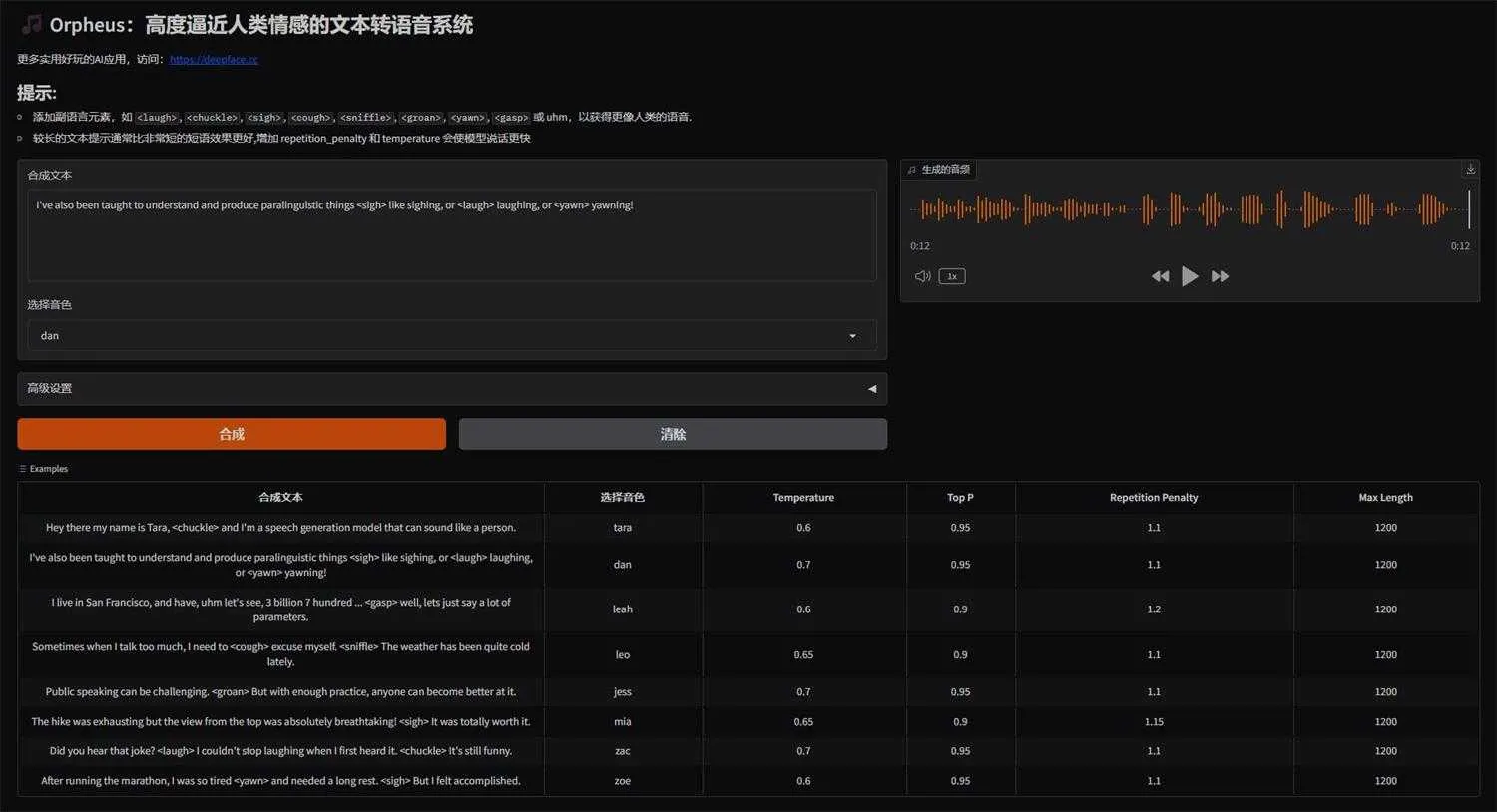Click the jess voice cell

point(623,692)
